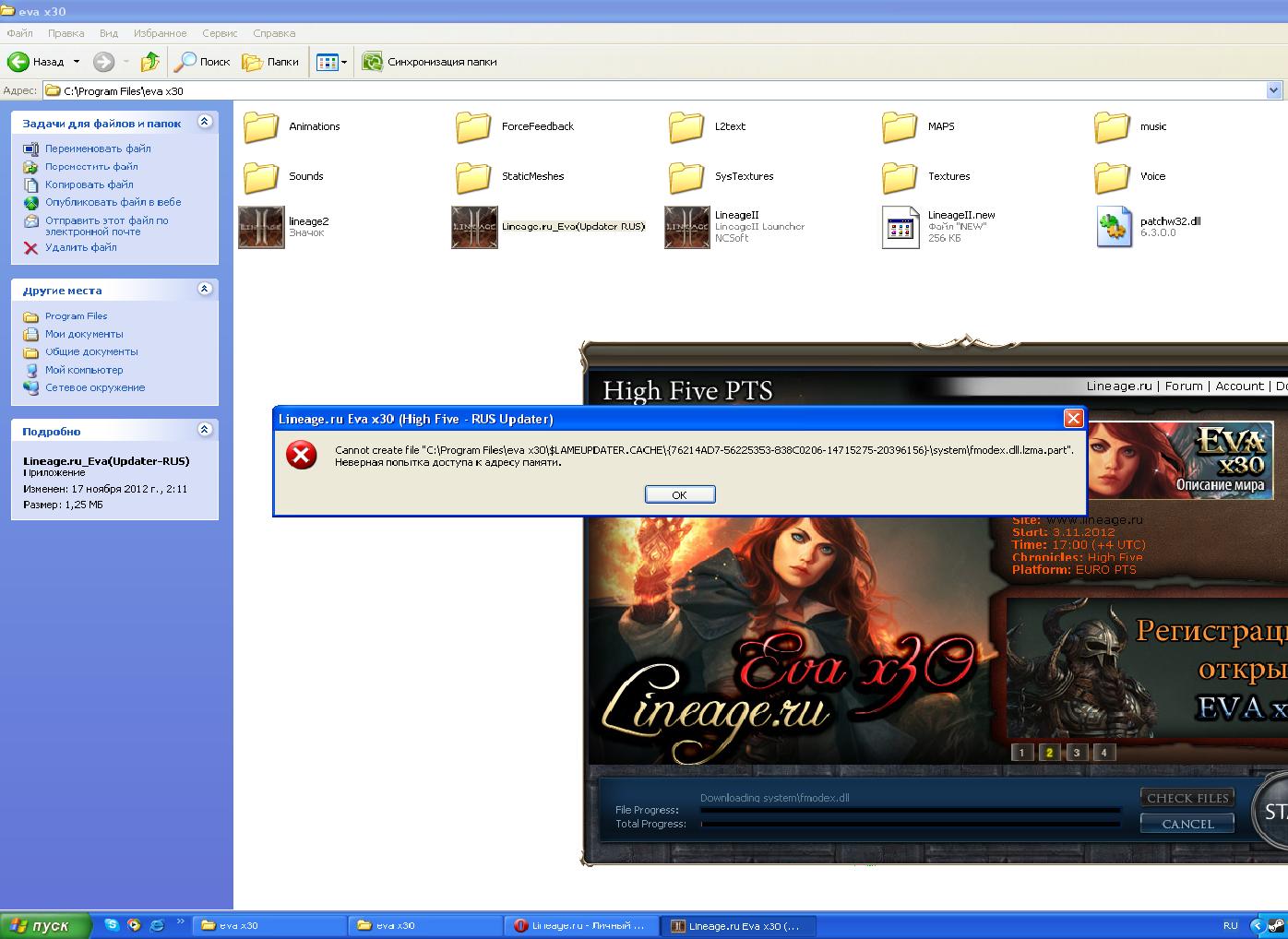Select the LineageII.new file icon

point(900,227)
